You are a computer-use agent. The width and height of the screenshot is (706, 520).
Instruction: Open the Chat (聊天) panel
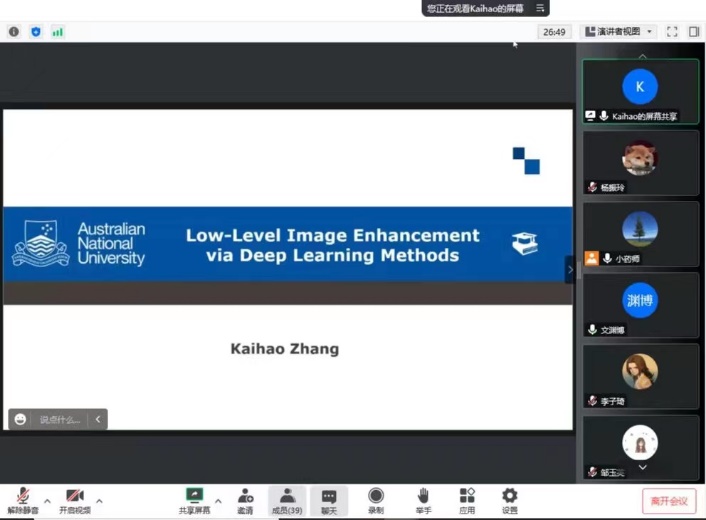click(x=329, y=498)
